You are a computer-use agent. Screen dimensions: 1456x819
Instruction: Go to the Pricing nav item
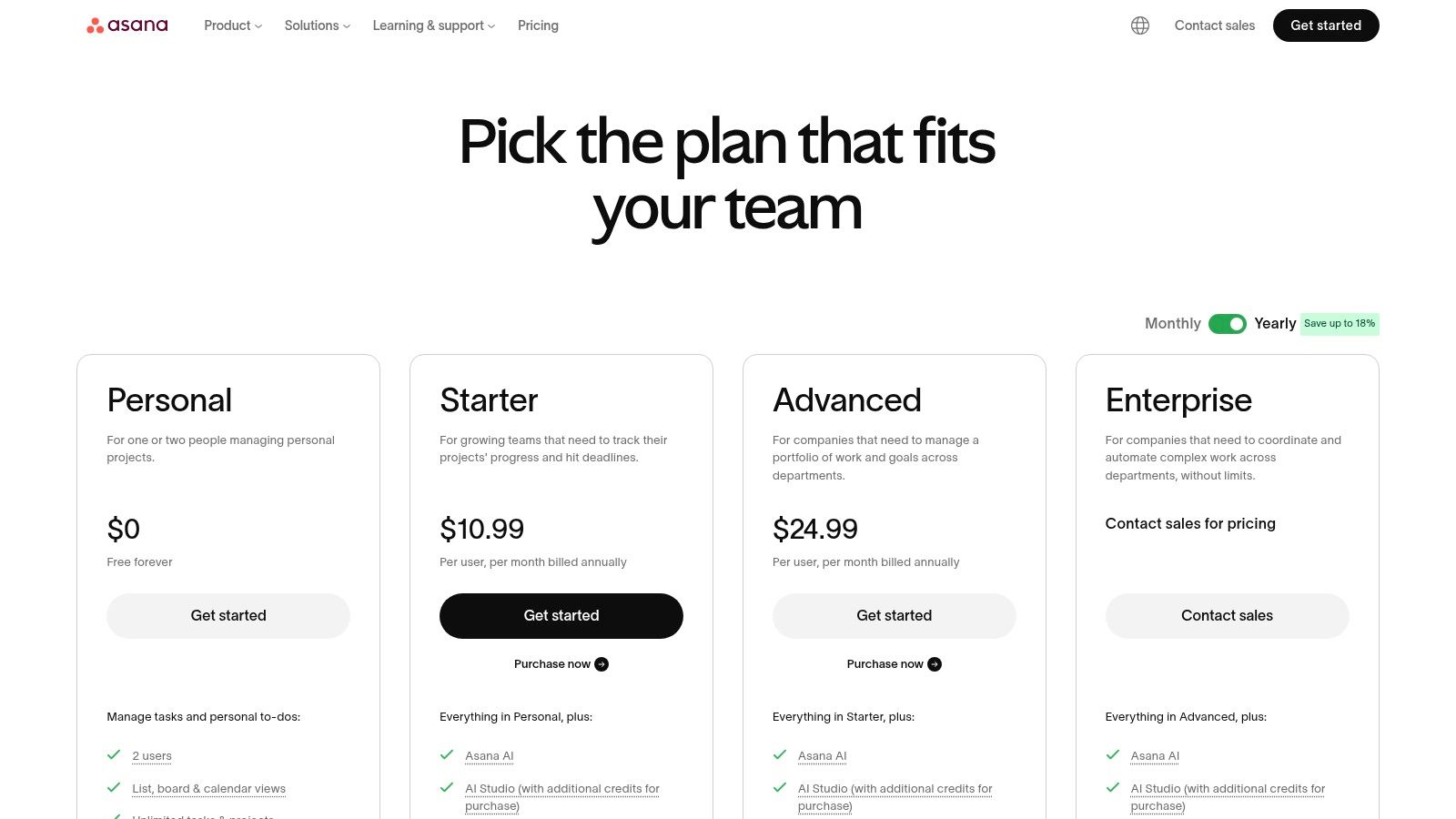(538, 25)
